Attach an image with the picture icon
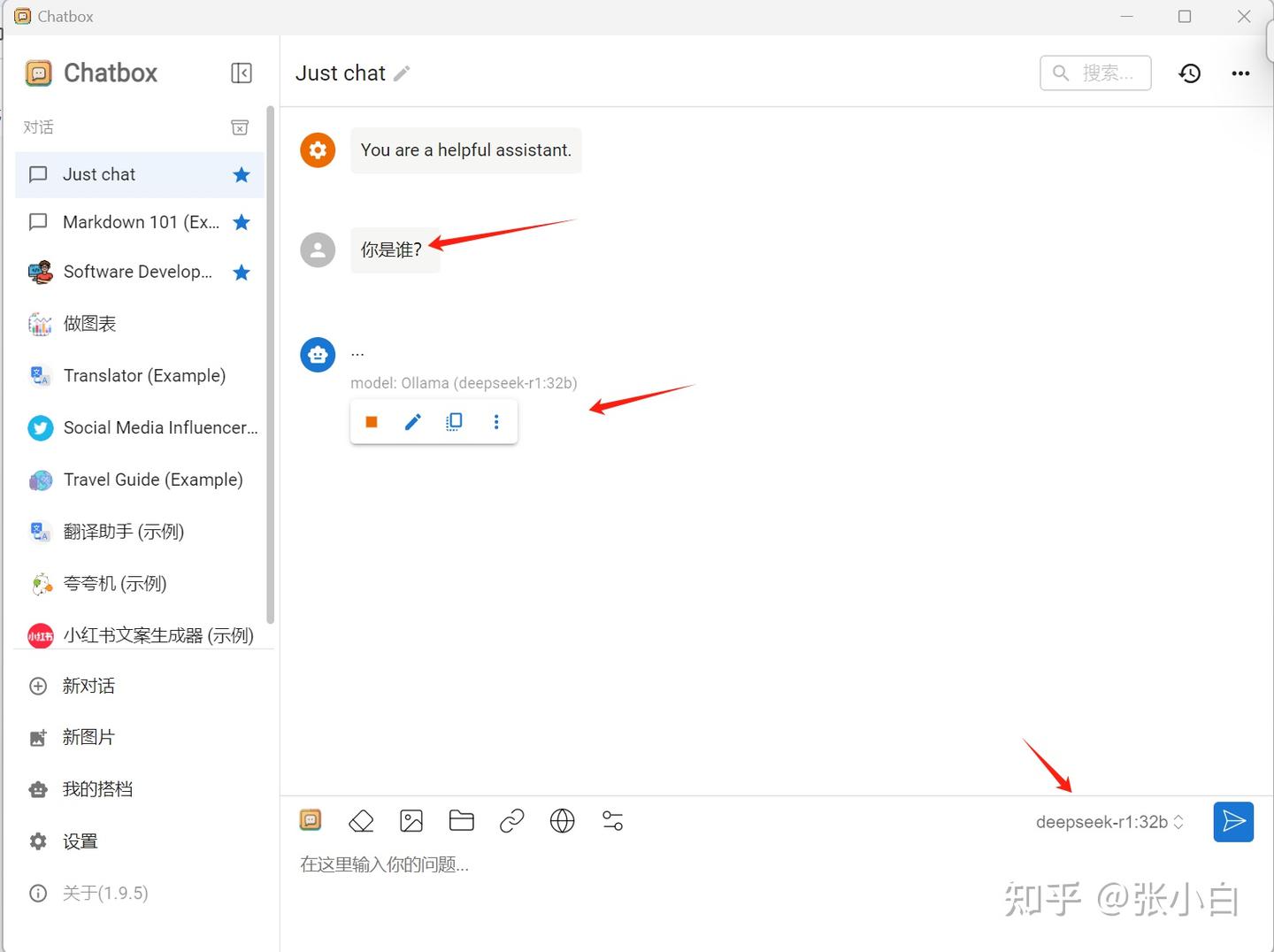 tap(411, 821)
